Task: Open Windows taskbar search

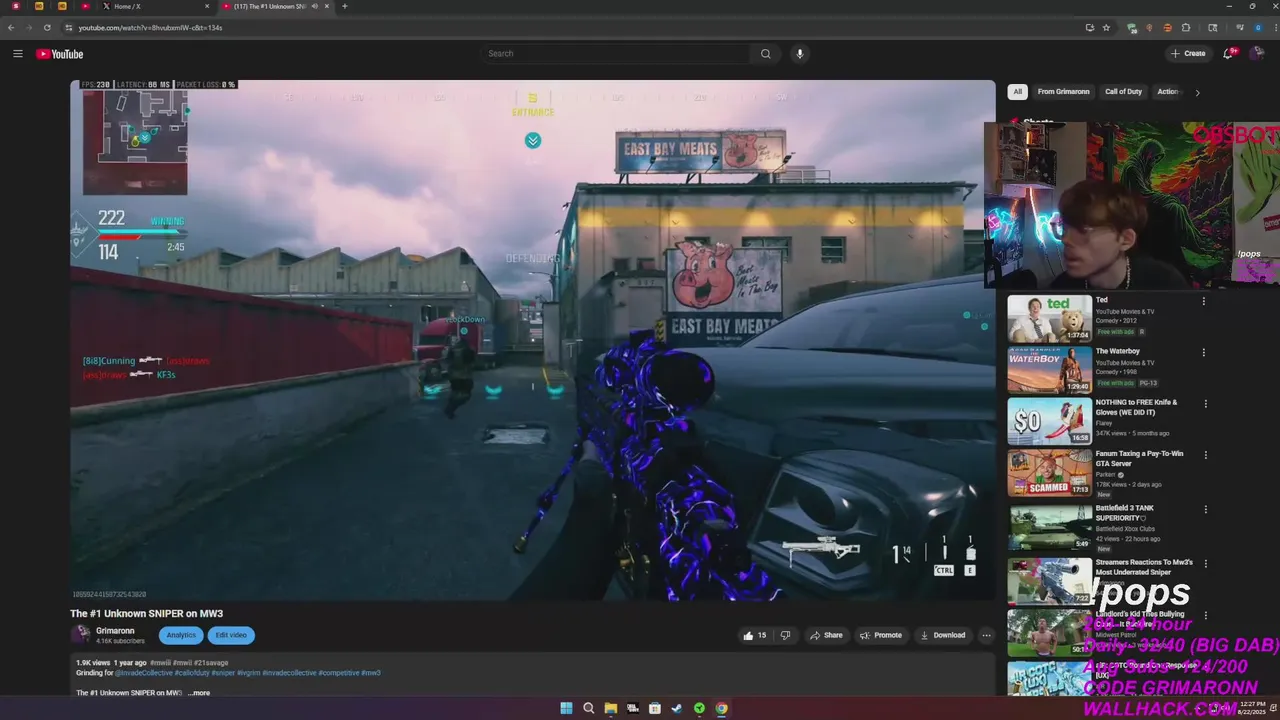Action: pos(588,708)
